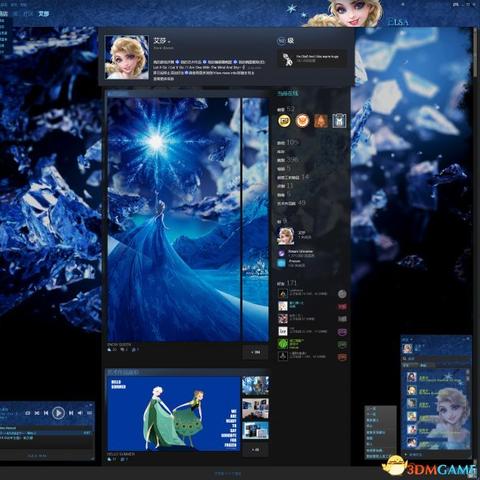Screen dimensions: 480x480
Task: Click the main page vertical scrollbar
Action: (475, 53)
